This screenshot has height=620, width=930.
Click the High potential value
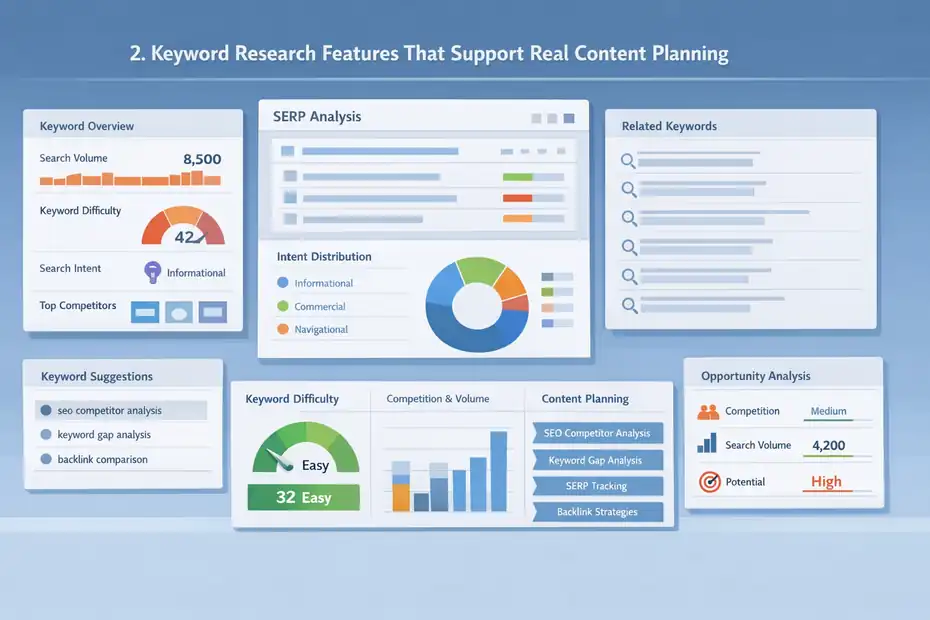point(826,481)
